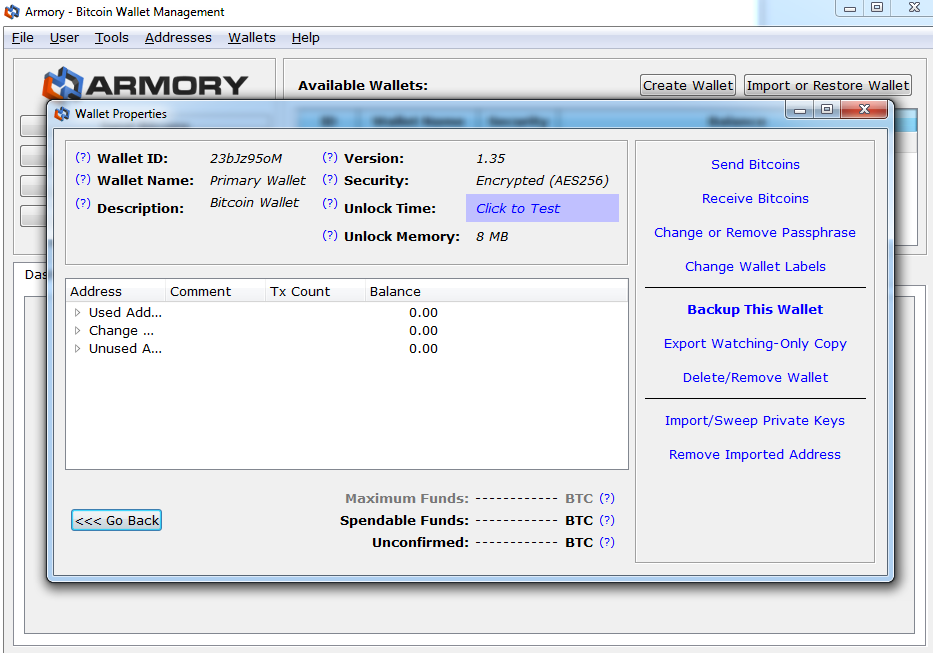This screenshot has width=933, height=653.
Task: Click the Armory logo in the main window
Action: tap(145, 85)
